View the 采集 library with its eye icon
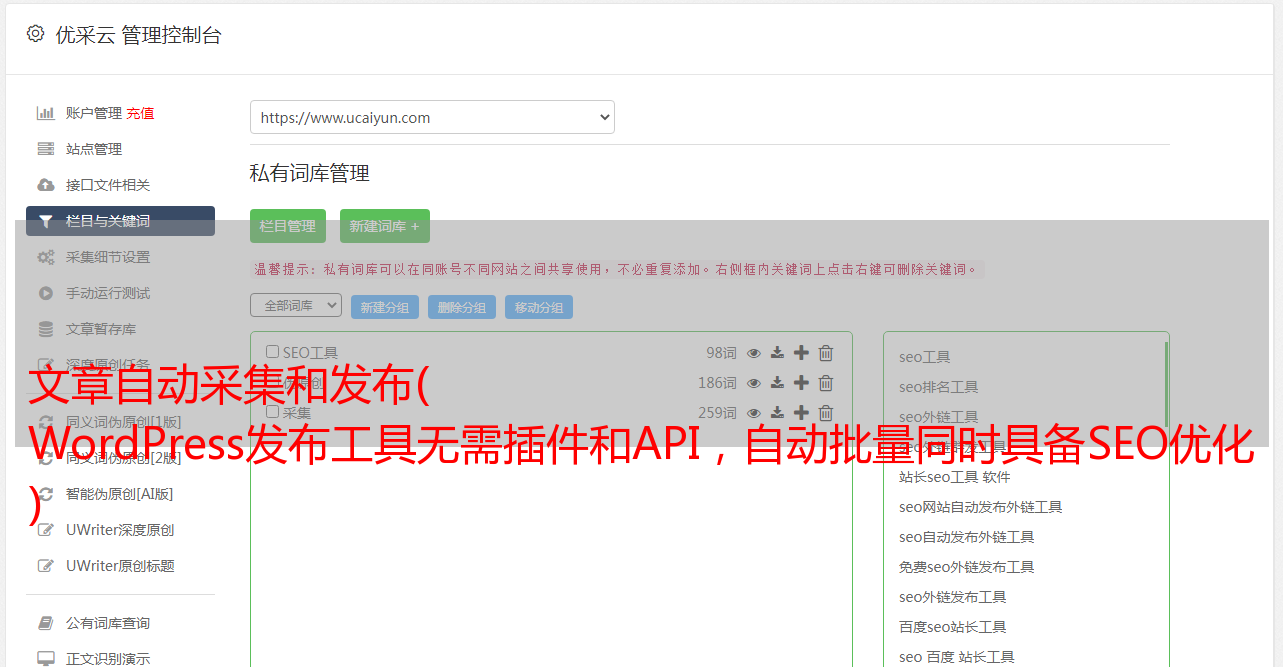Viewport: 1283px width, 667px height. [x=754, y=413]
